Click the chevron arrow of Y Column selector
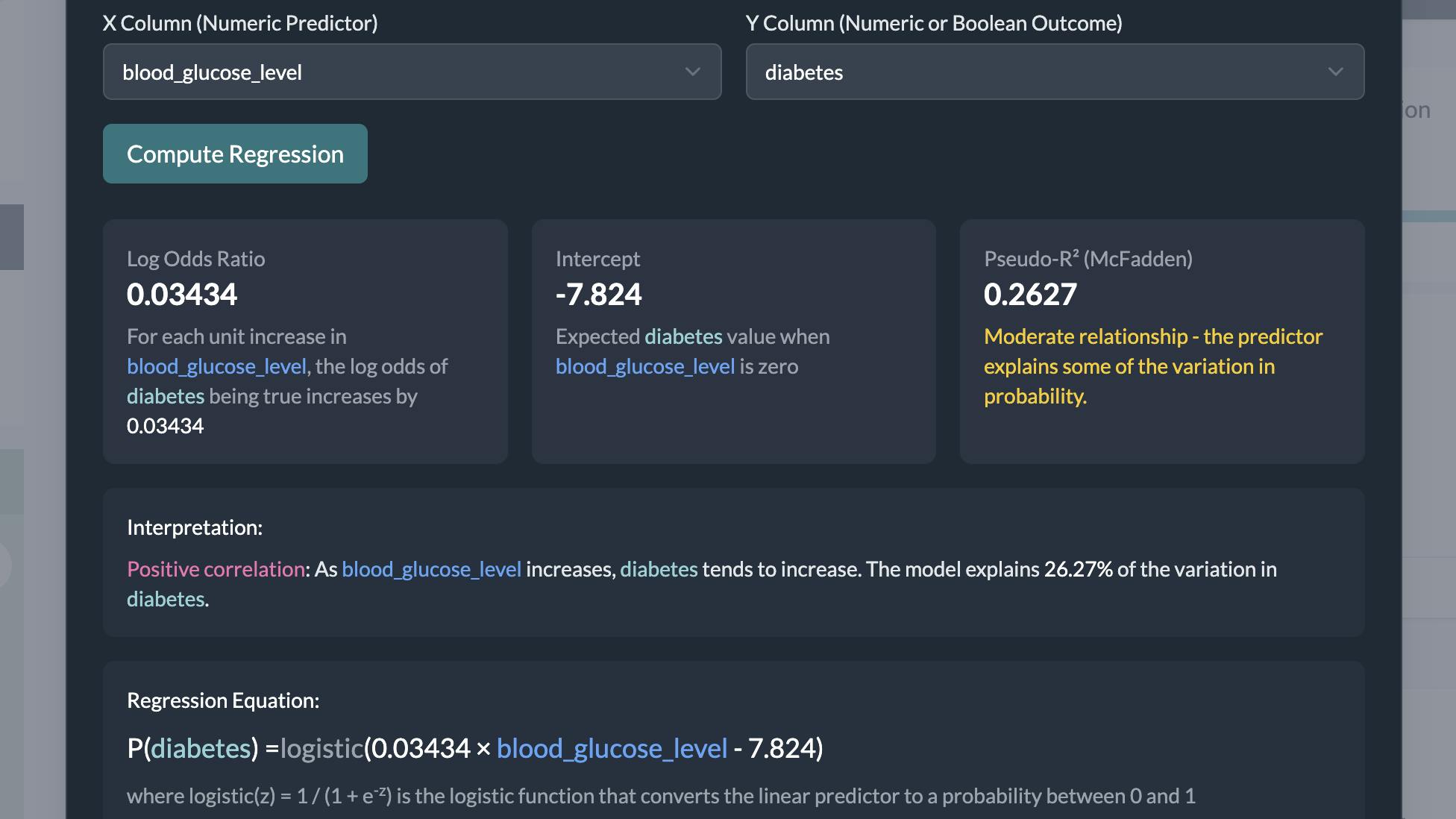Image resolution: width=1456 pixels, height=819 pixels. coord(1335,72)
